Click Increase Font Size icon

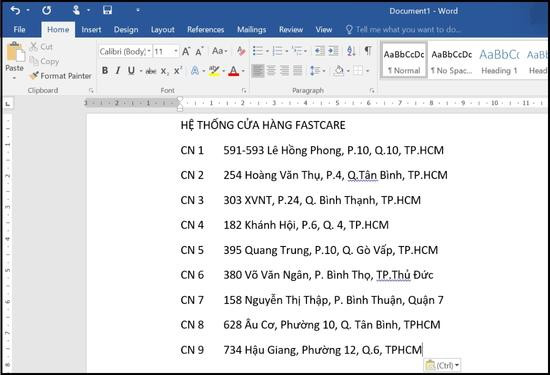pos(186,52)
